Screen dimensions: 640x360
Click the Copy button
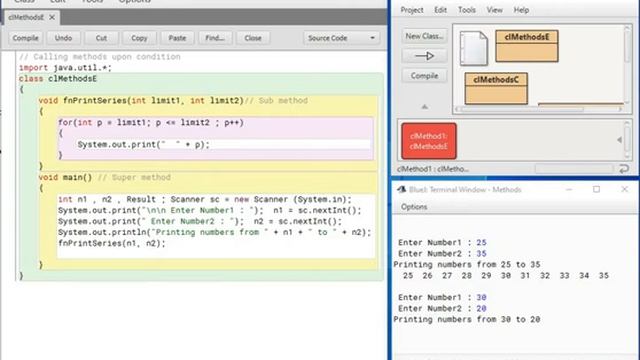pos(139,38)
